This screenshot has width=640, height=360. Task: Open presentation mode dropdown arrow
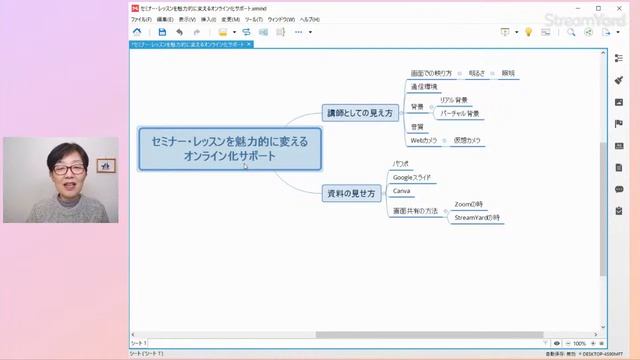517,32
